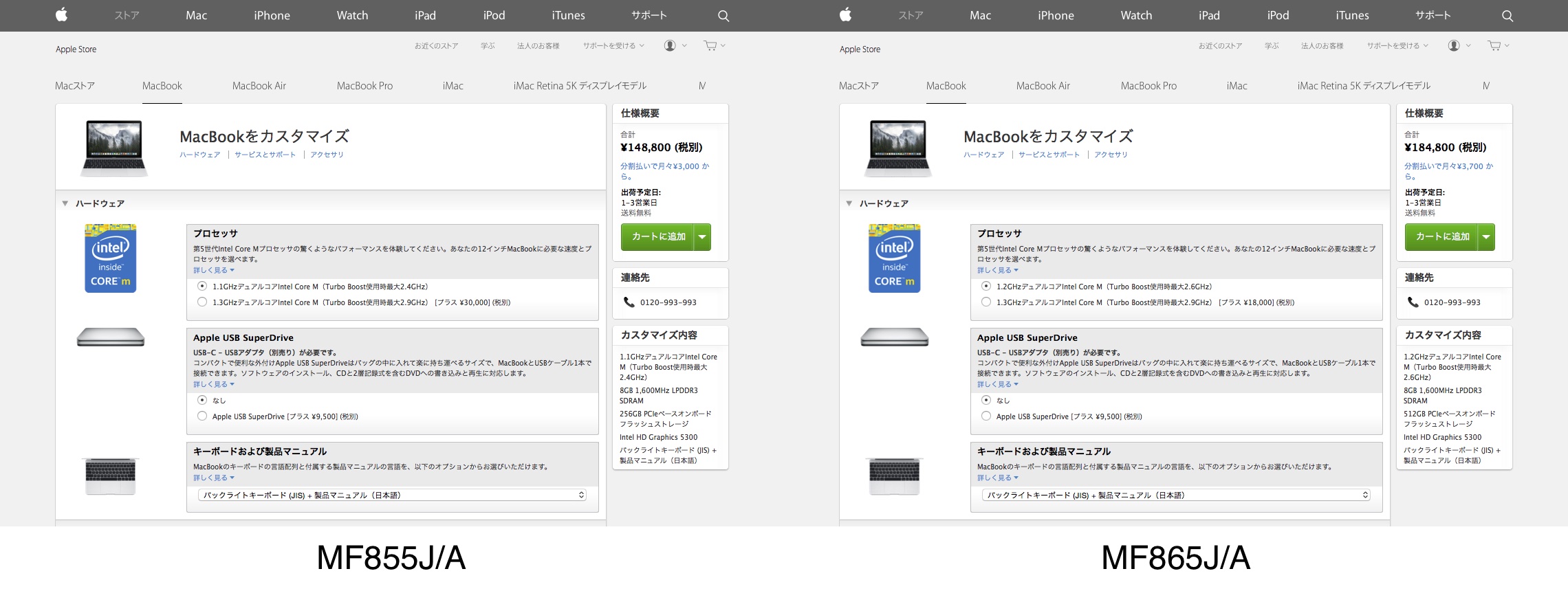Screen dimensions: 1568x591
Task: Open the keyboard language dropdown on the MF855J/A page
Action: coord(393,495)
